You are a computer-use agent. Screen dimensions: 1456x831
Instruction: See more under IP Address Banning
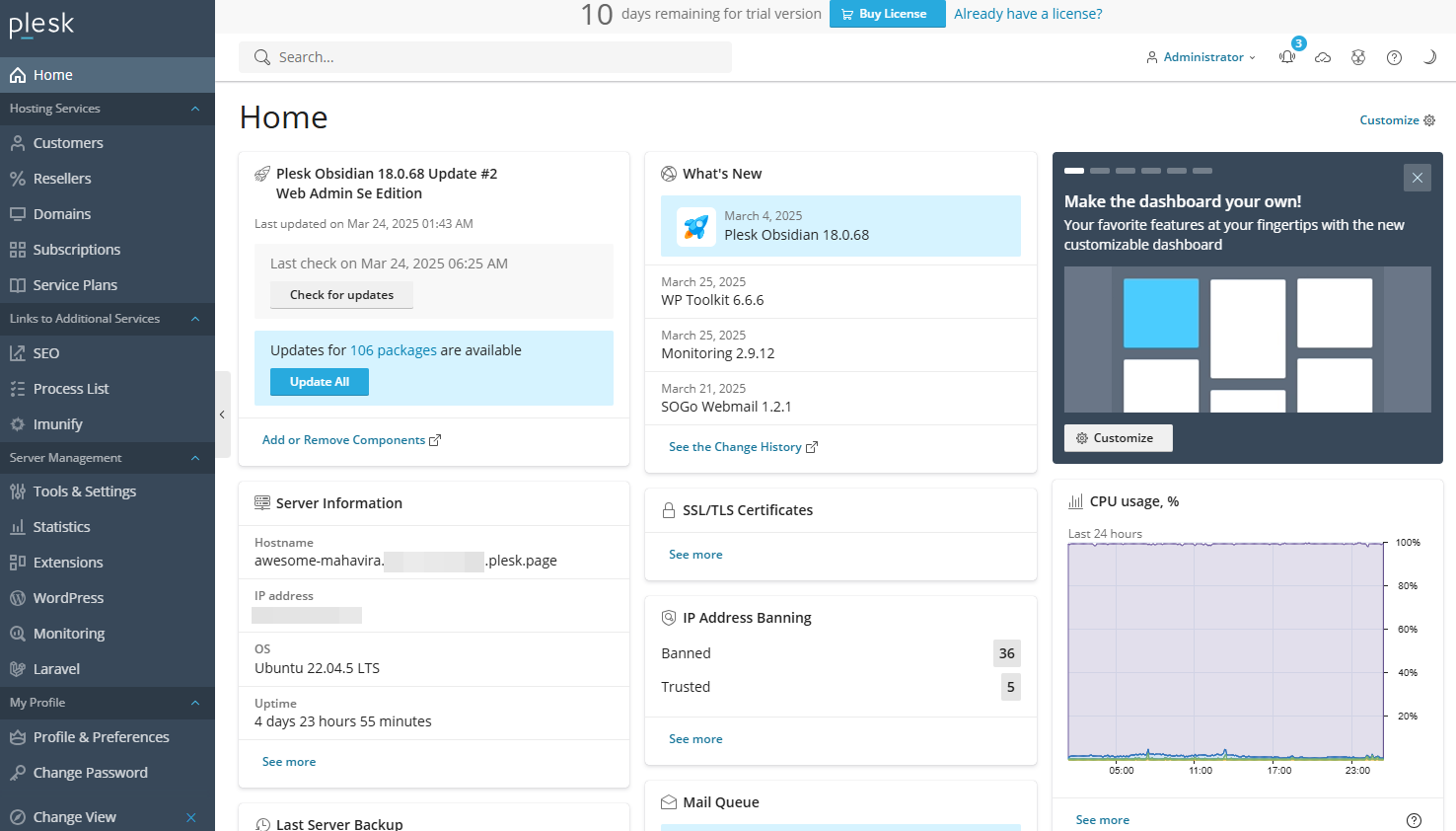click(695, 739)
